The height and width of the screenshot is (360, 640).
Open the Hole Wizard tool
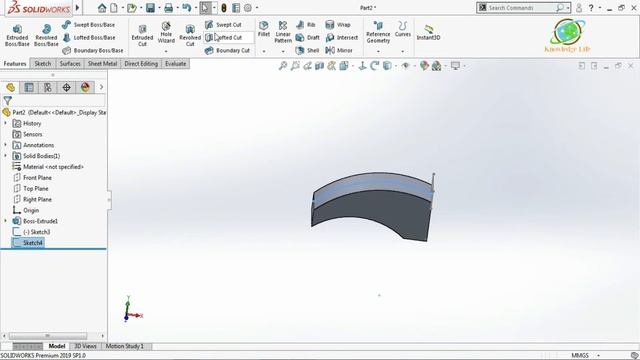click(x=166, y=33)
